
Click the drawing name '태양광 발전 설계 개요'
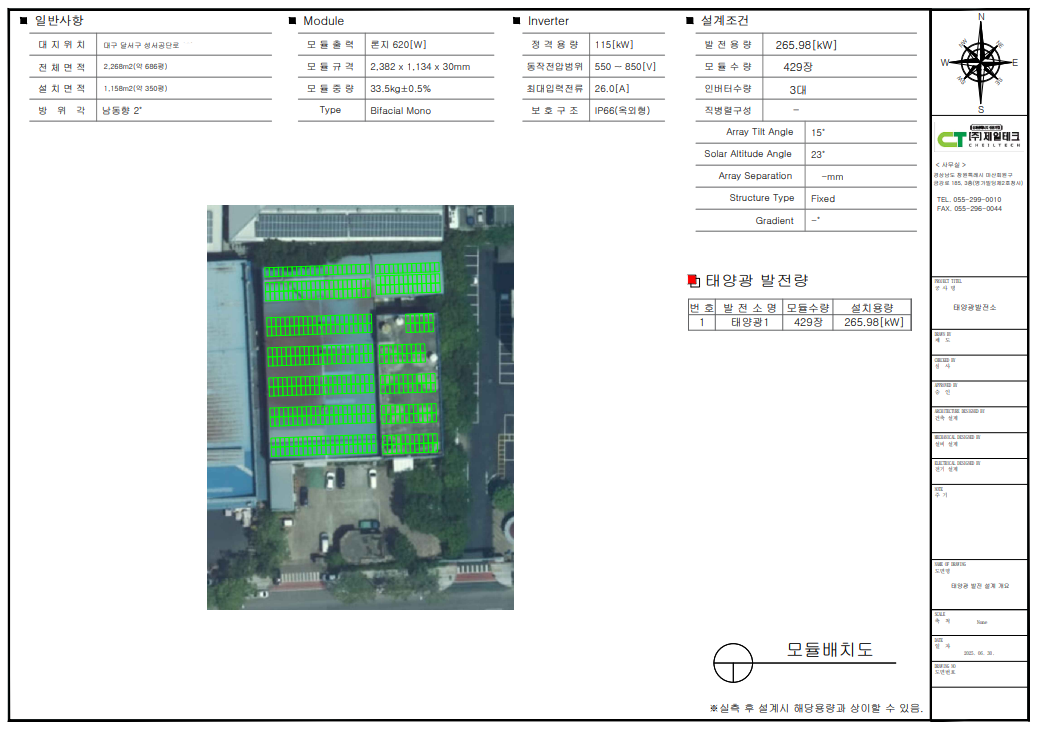point(980,586)
